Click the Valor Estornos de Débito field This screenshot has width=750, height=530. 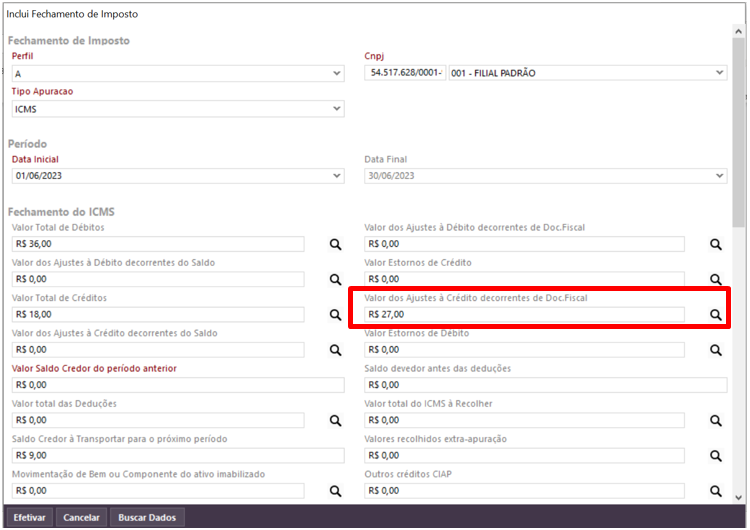(x=524, y=350)
